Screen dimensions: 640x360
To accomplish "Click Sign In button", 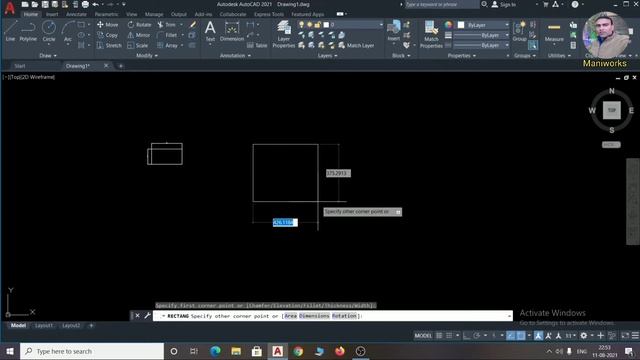I will tap(504, 4).
